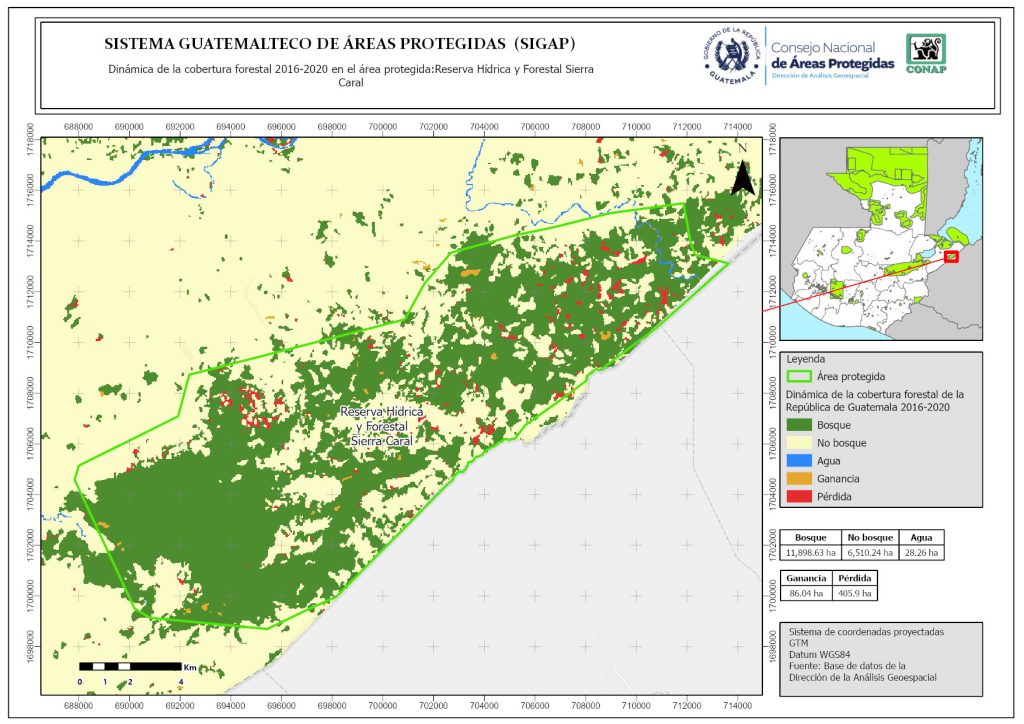Viewport: 1024px width, 724px height.
Task: Click the 28.26 ha Agua table value
Action: pyautogui.click(x=921, y=552)
